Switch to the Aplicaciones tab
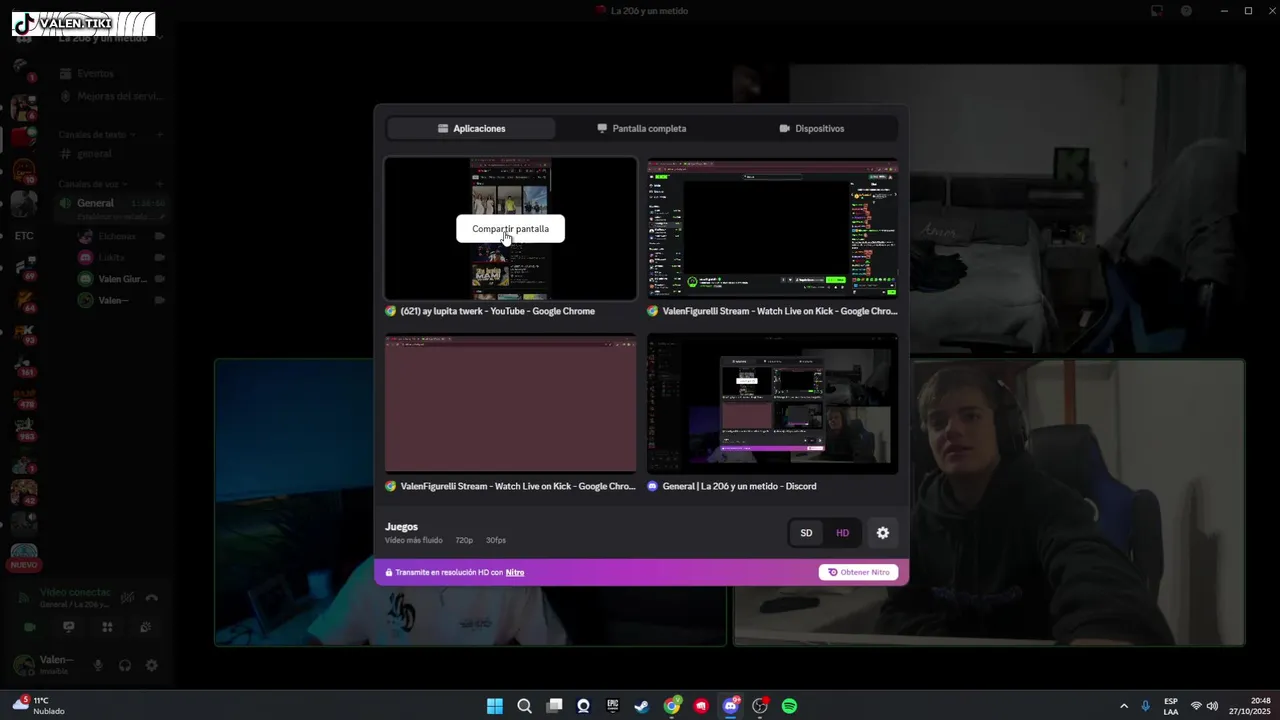Screen dimensions: 1280x720 pyautogui.click(x=471, y=128)
